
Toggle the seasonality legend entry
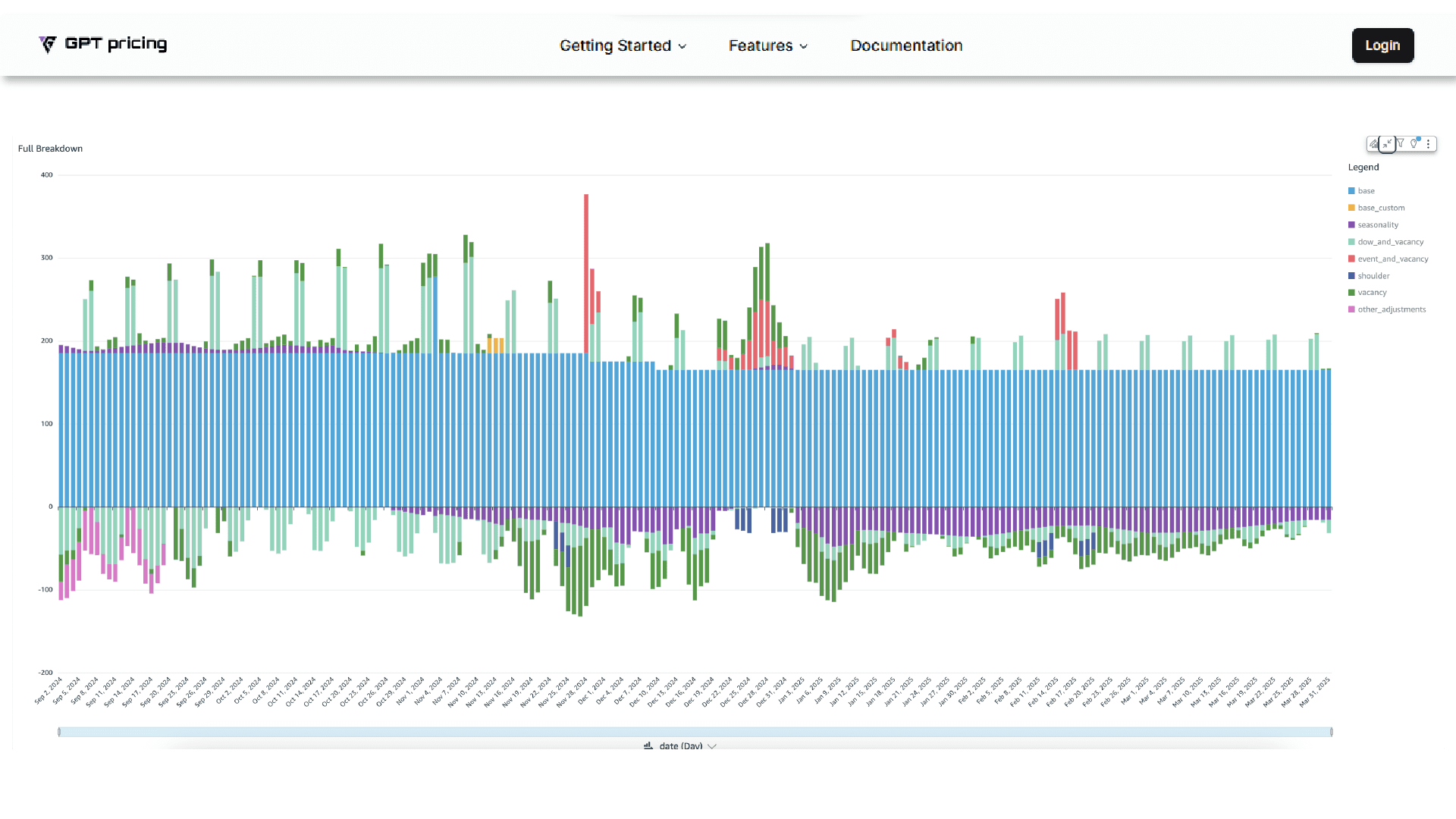tap(1377, 225)
